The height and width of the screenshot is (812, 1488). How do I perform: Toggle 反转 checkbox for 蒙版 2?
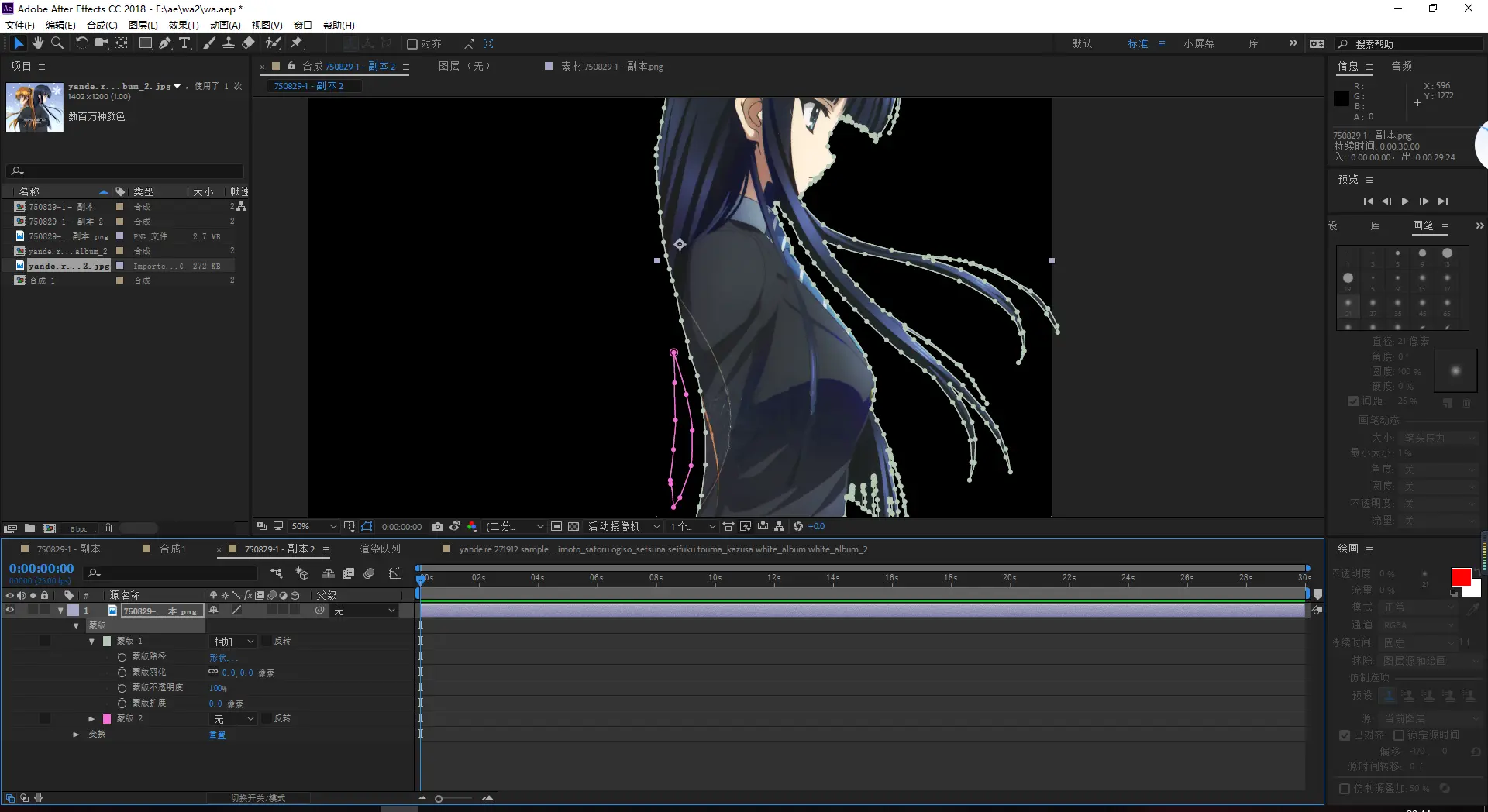[x=267, y=719]
